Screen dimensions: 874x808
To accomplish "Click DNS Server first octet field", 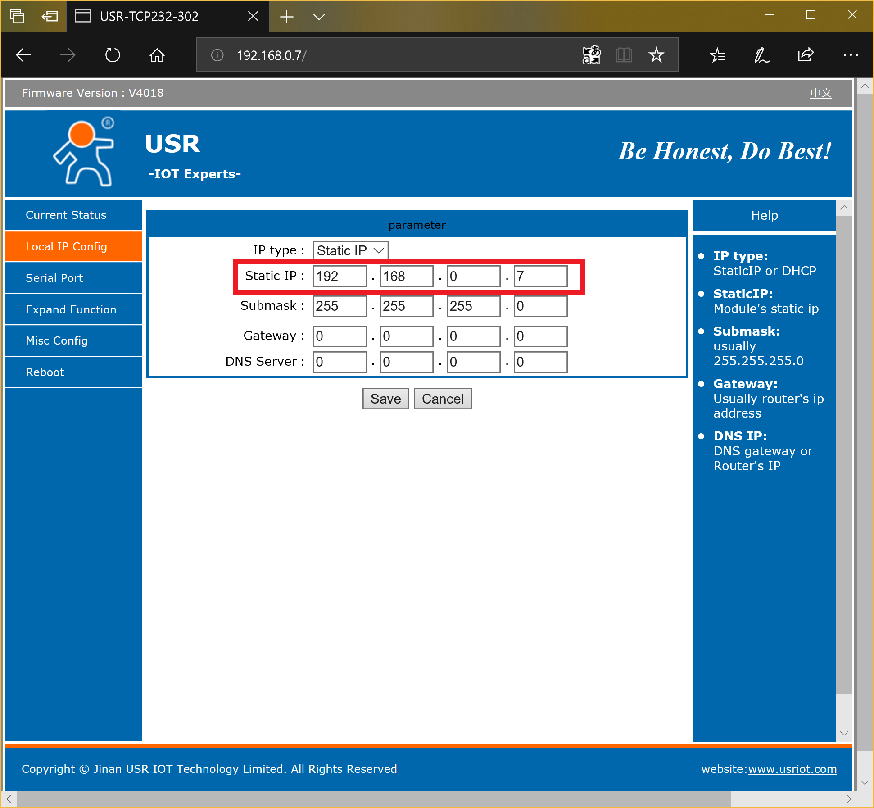I will click(x=339, y=362).
